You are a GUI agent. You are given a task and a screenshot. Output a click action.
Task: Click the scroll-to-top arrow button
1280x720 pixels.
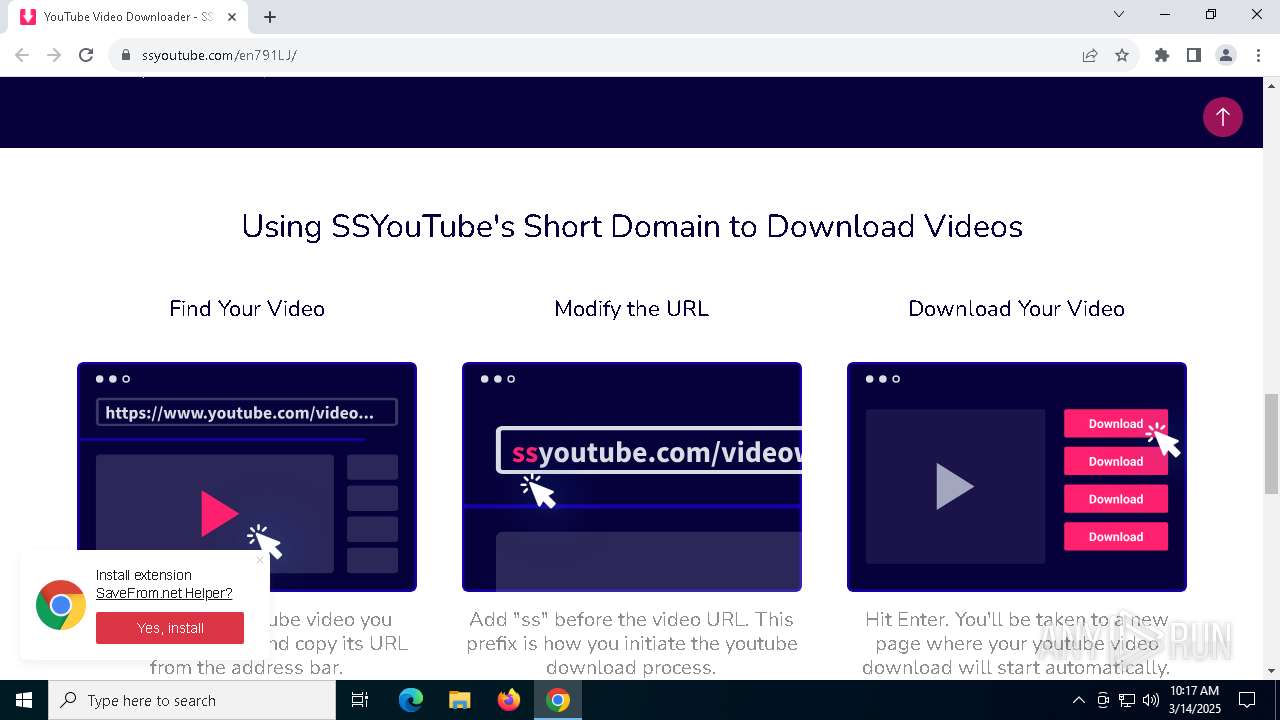(x=1222, y=117)
